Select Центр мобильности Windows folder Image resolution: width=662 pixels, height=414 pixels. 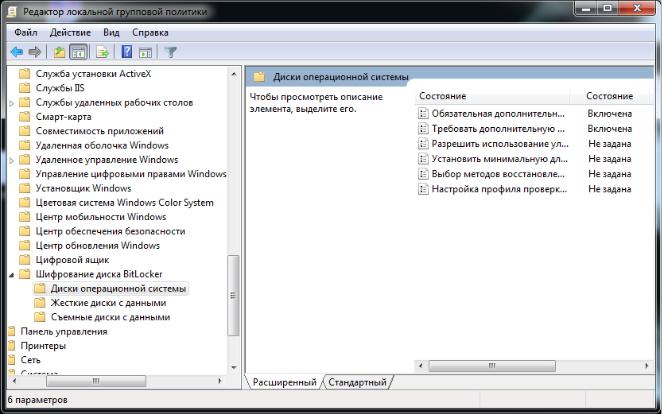coord(101,217)
